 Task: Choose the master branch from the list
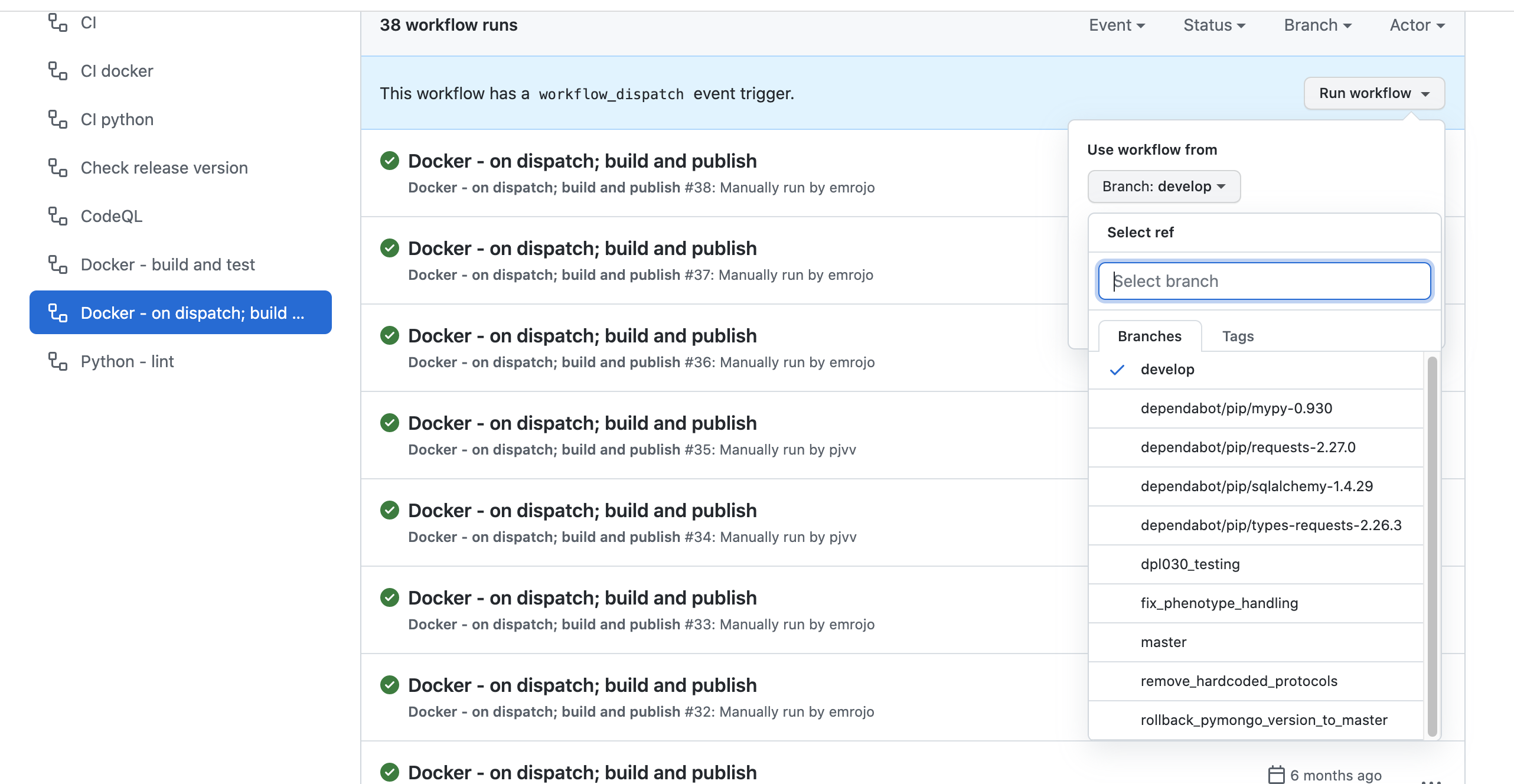pos(1163,642)
